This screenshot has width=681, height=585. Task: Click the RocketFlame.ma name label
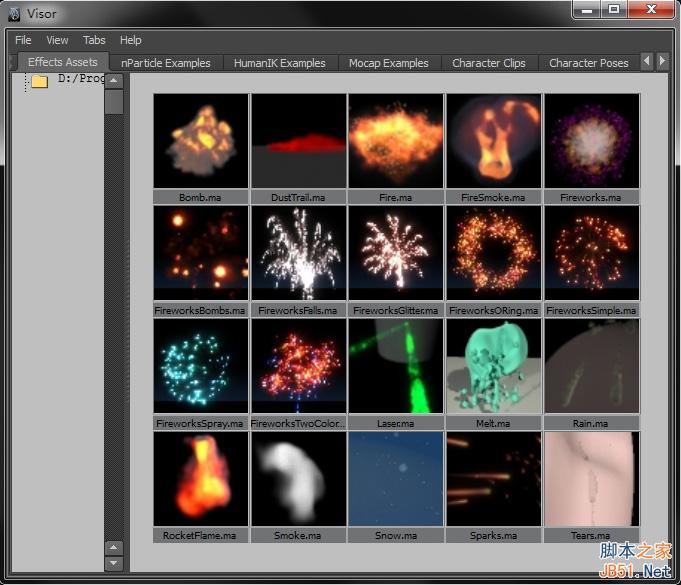point(200,536)
